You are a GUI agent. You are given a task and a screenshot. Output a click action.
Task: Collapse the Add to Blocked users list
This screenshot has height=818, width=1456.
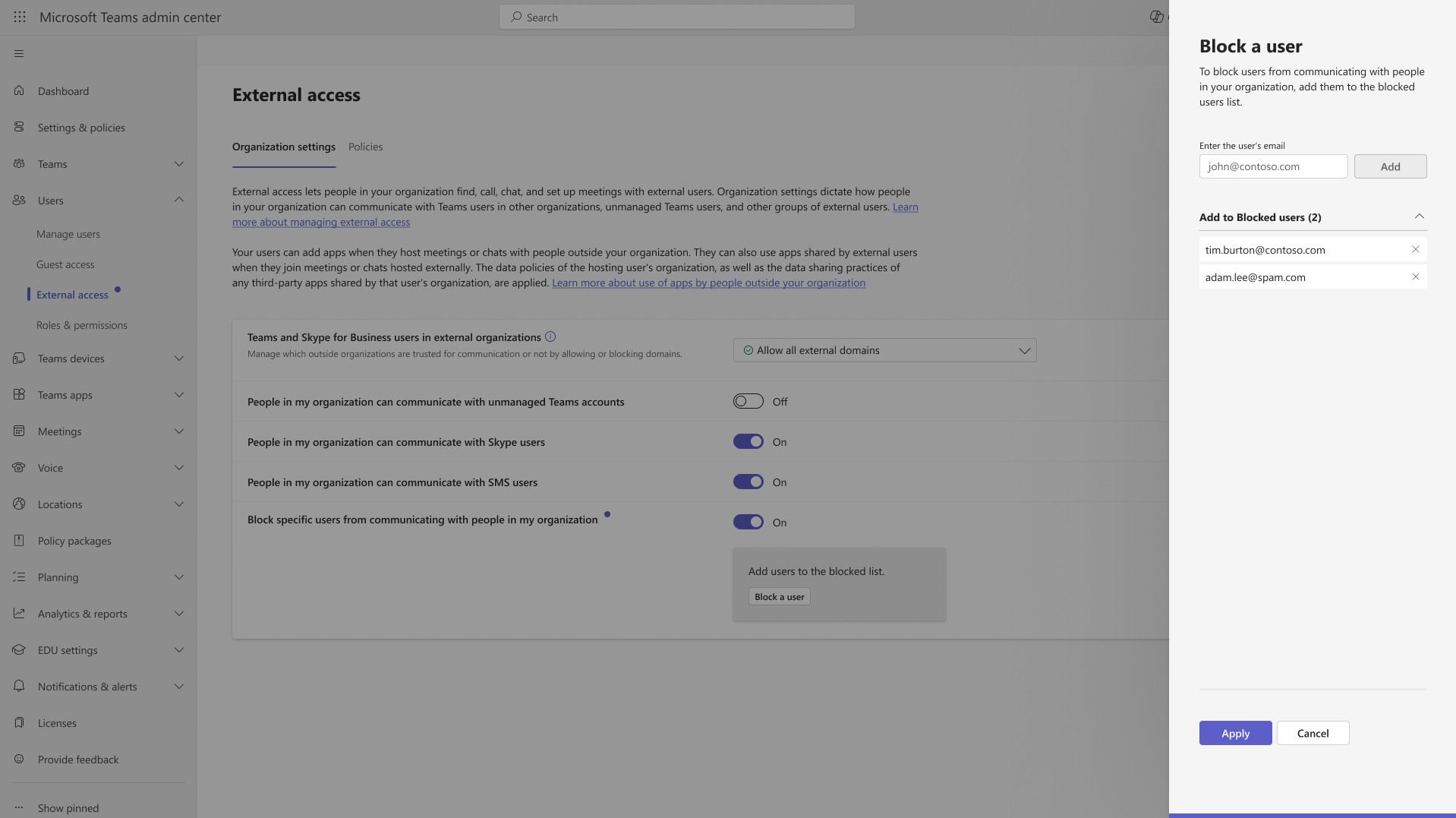pyautogui.click(x=1420, y=216)
